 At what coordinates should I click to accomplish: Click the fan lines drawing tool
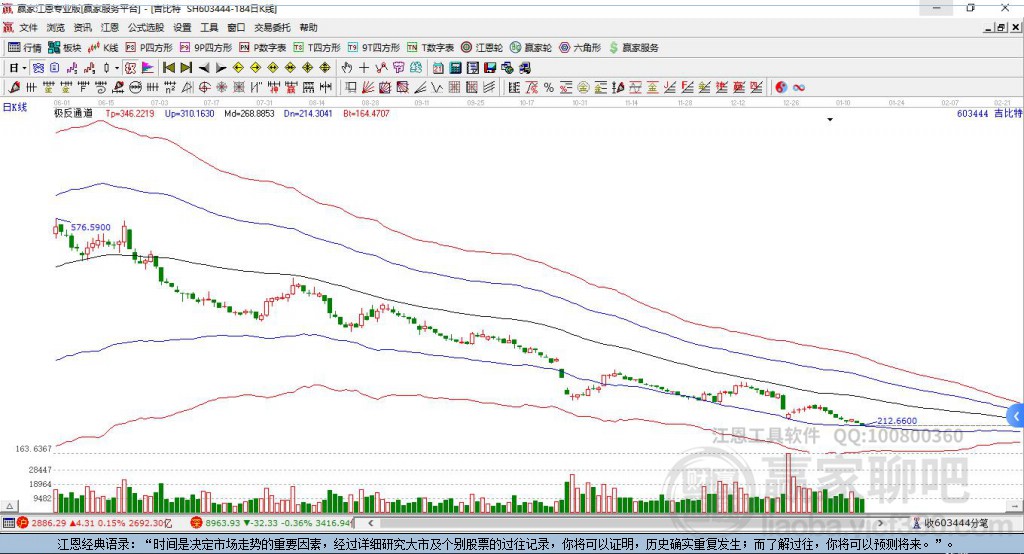[x=368, y=88]
